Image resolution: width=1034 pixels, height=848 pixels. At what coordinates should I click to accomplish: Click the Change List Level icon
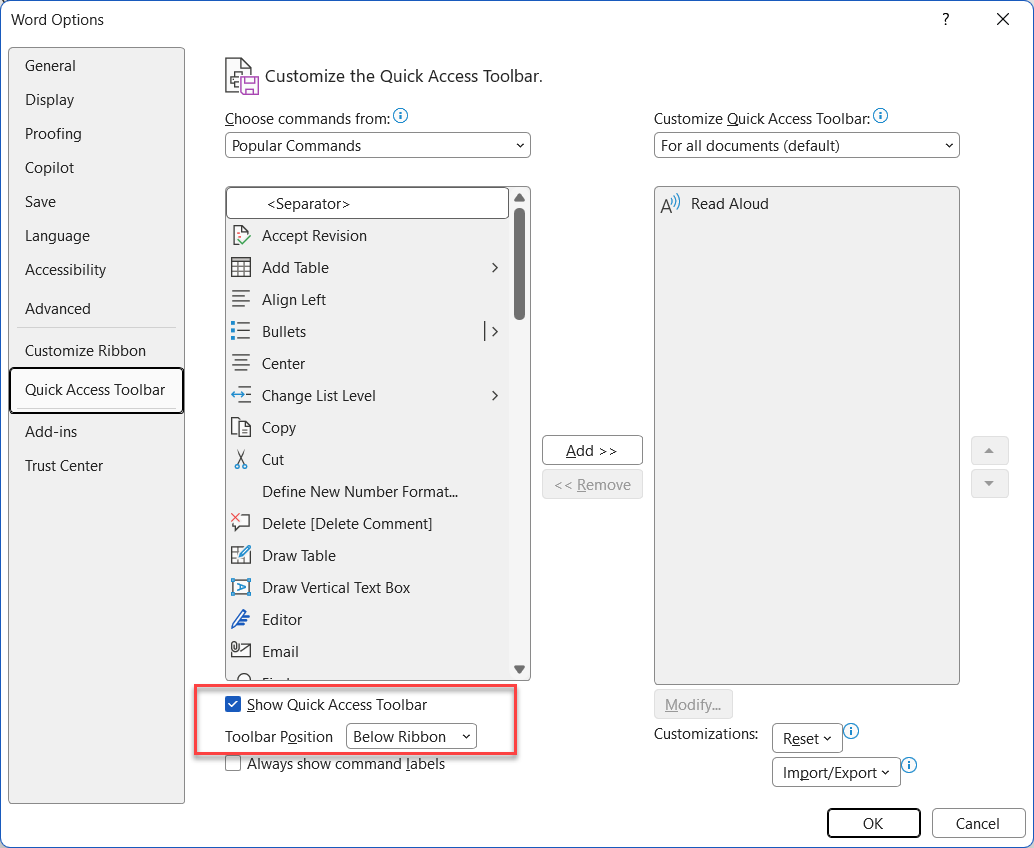click(241, 395)
